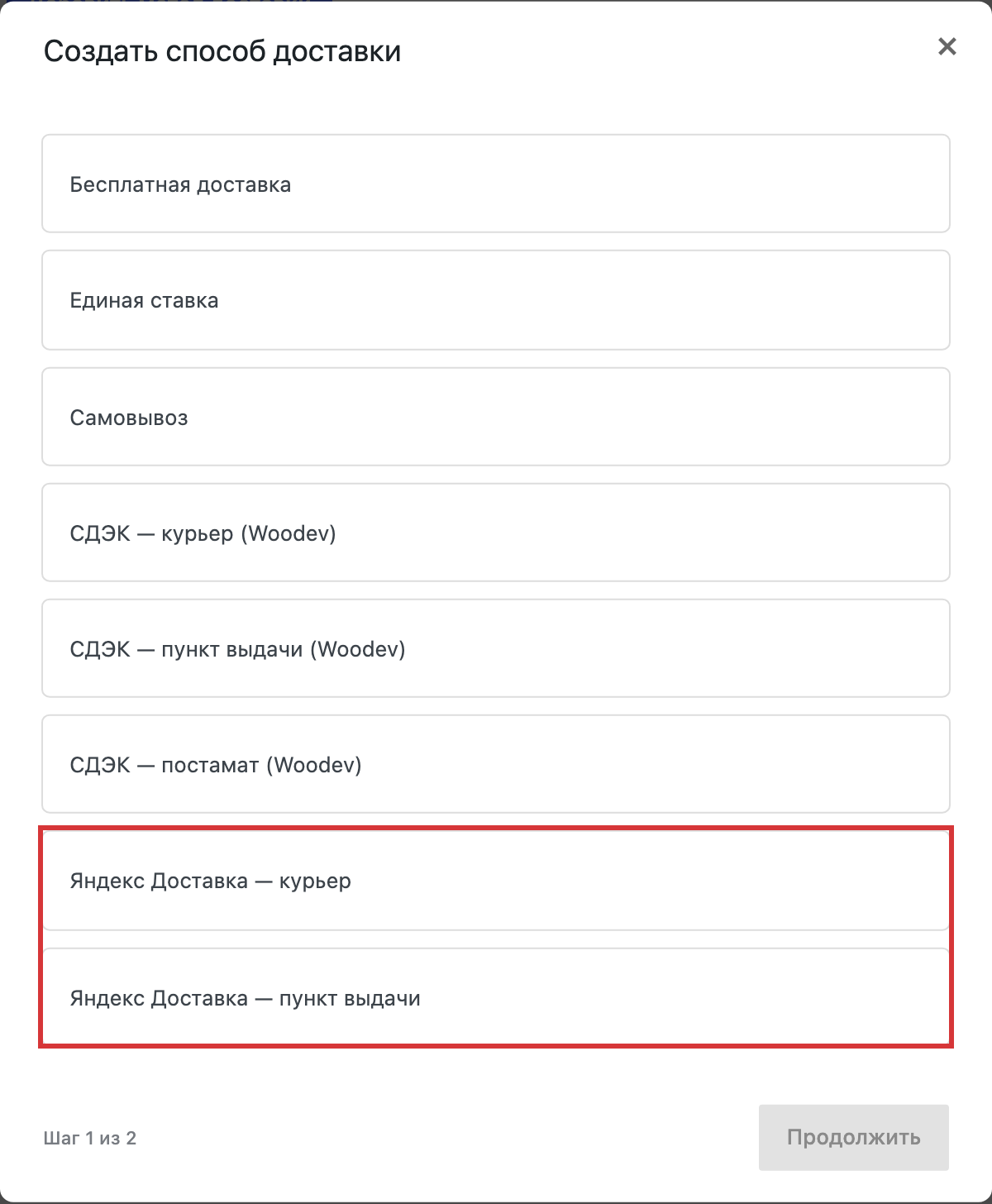992x1204 pixels.
Task: Click the СДЭК — постамат (Woodev) label
Action: [x=216, y=765]
